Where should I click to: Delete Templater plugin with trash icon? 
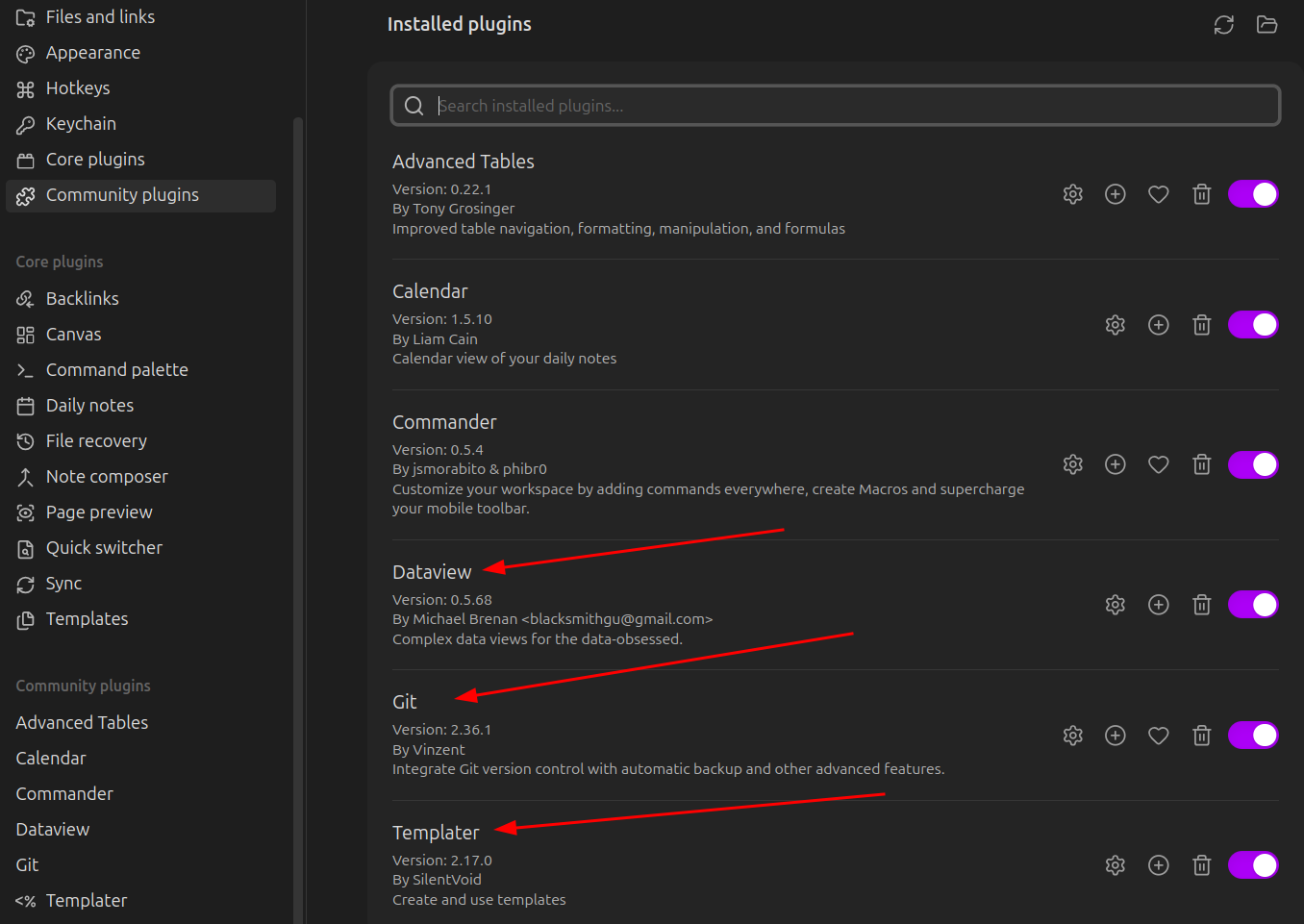pos(1201,865)
